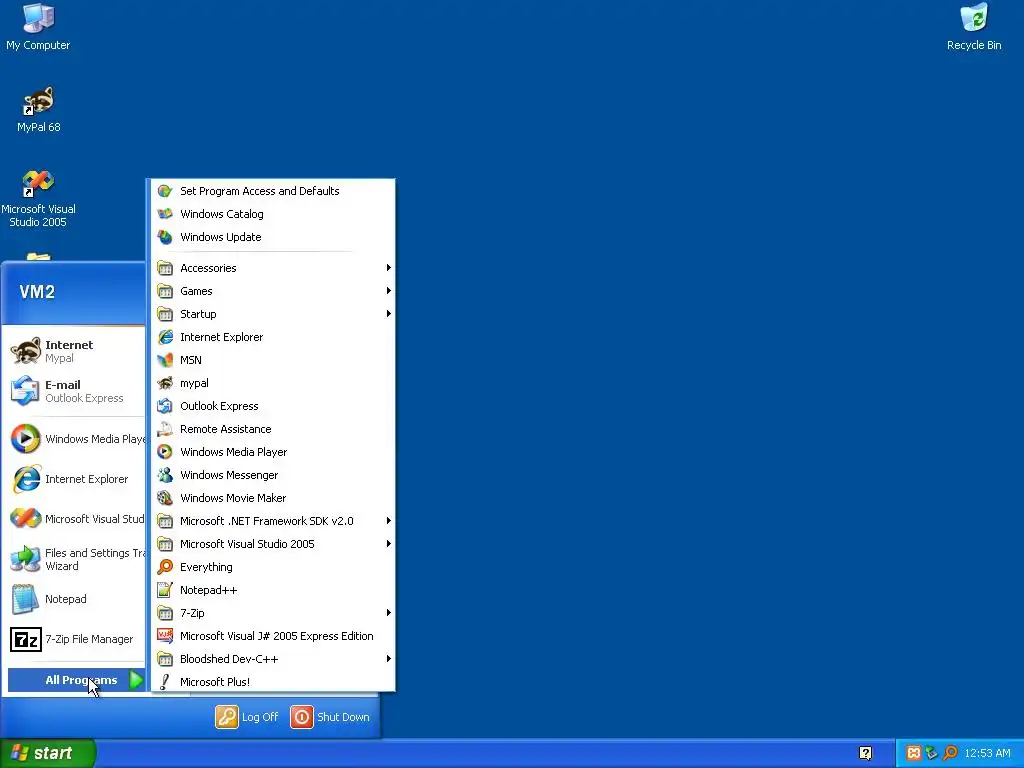
Task: Click Microsoft Visual J# 2005 Express icon
Action: point(165,636)
